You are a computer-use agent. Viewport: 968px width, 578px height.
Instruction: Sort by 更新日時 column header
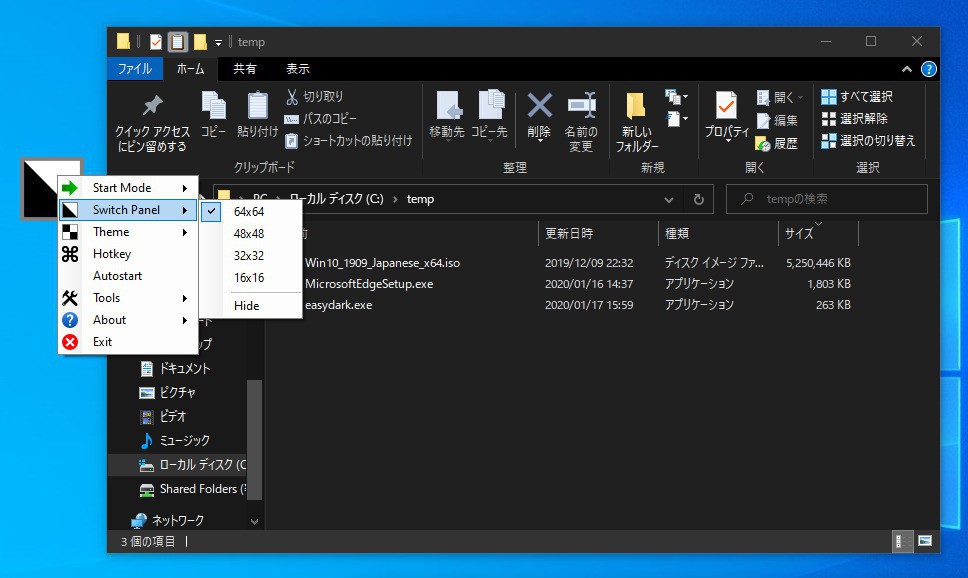pyautogui.click(x=598, y=233)
